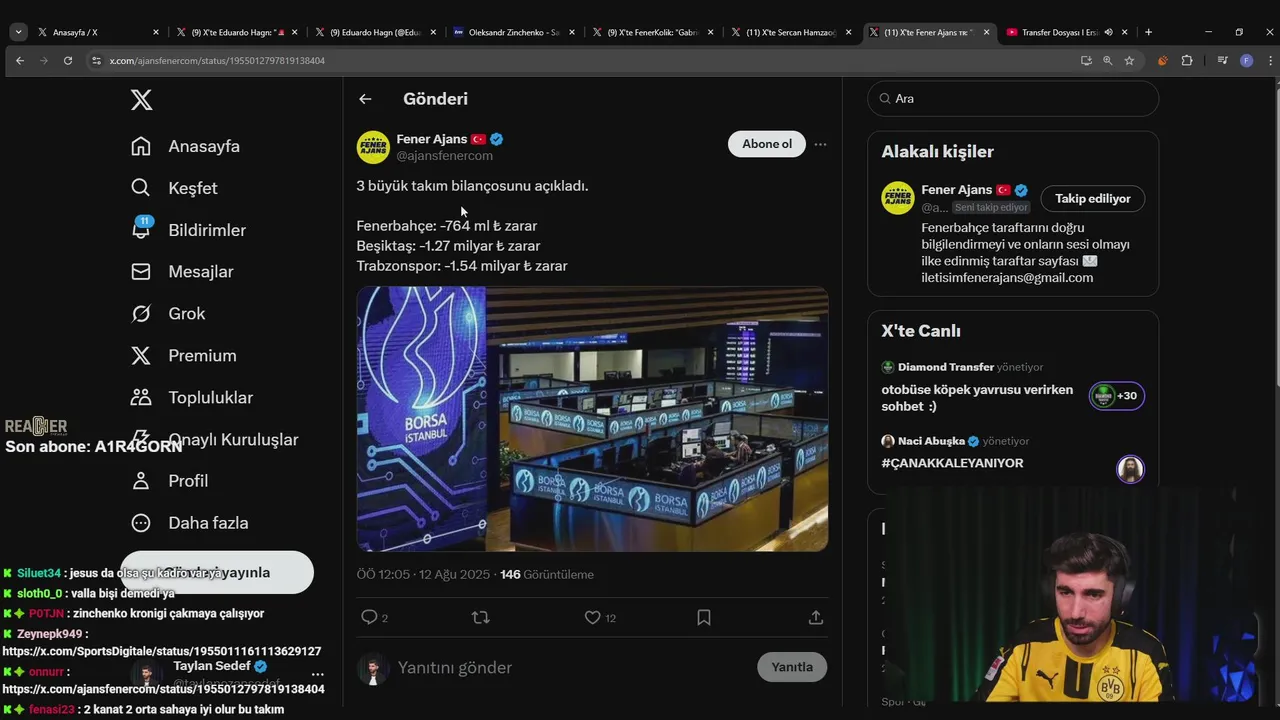Open the browser media control icon
This screenshot has height=720, width=1280.
coord(1222,61)
